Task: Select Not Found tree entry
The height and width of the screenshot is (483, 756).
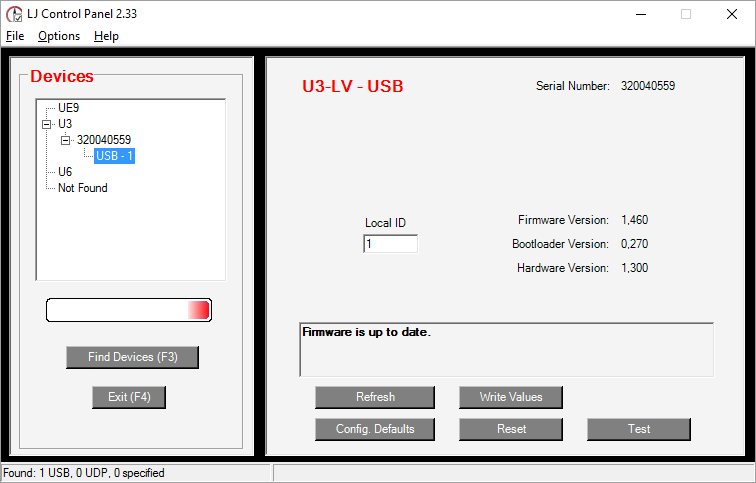Action: tap(82, 188)
